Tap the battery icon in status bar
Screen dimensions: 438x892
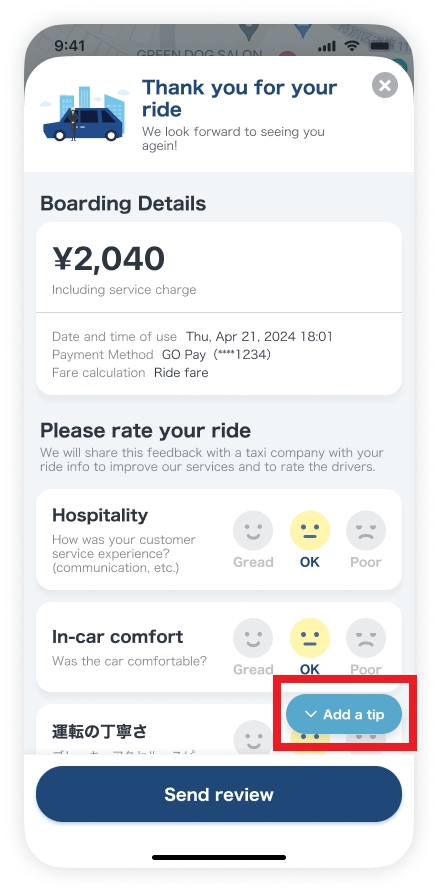tap(379, 46)
